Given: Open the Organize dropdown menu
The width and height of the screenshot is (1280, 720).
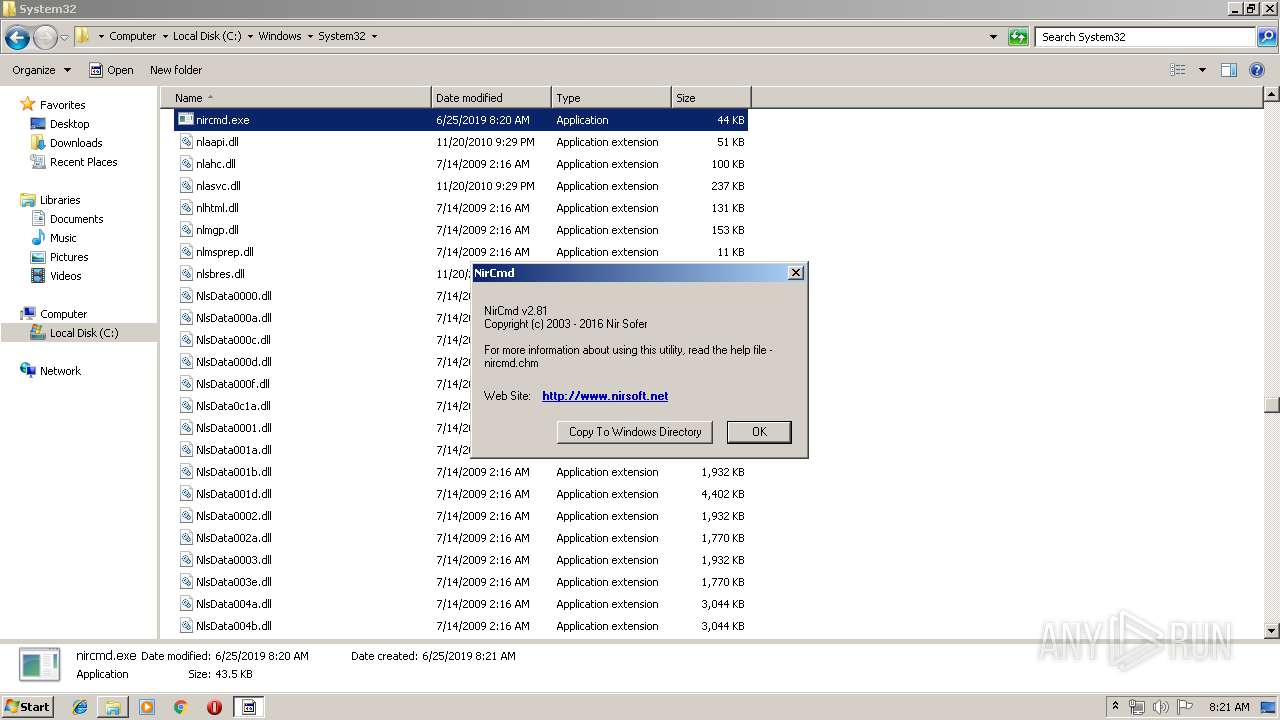Looking at the screenshot, I should [42, 70].
